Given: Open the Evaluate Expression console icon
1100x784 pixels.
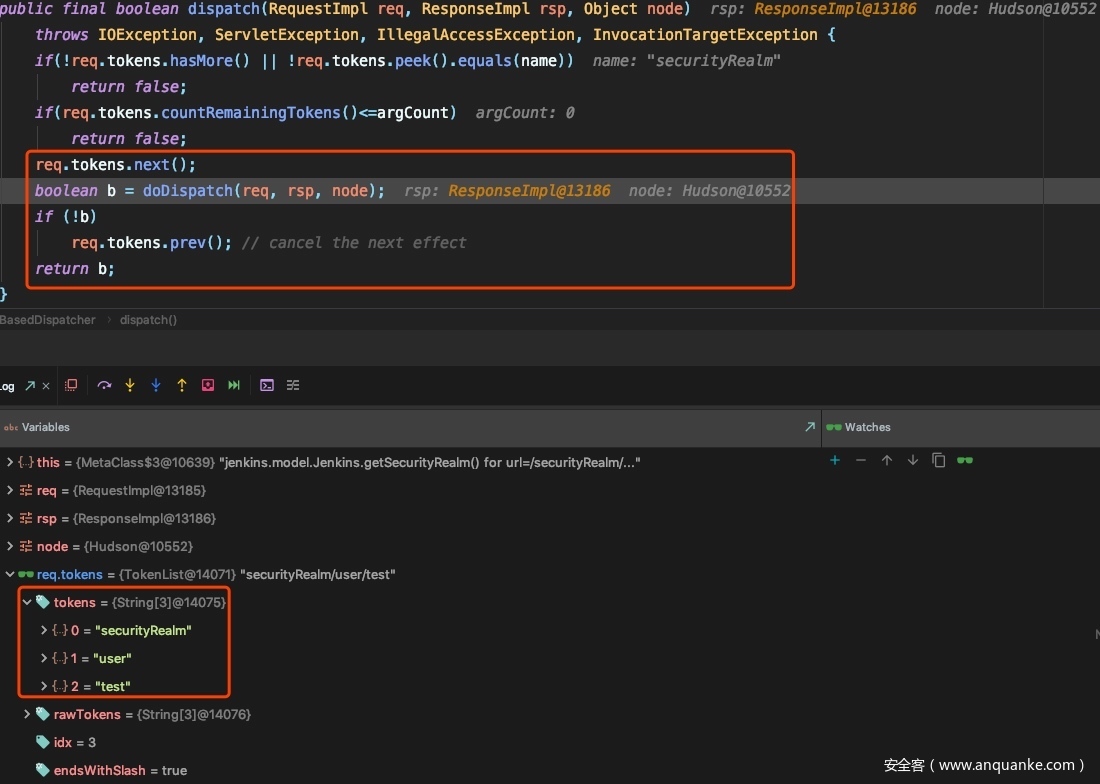Looking at the screenshot, I should tap(267, 385).
